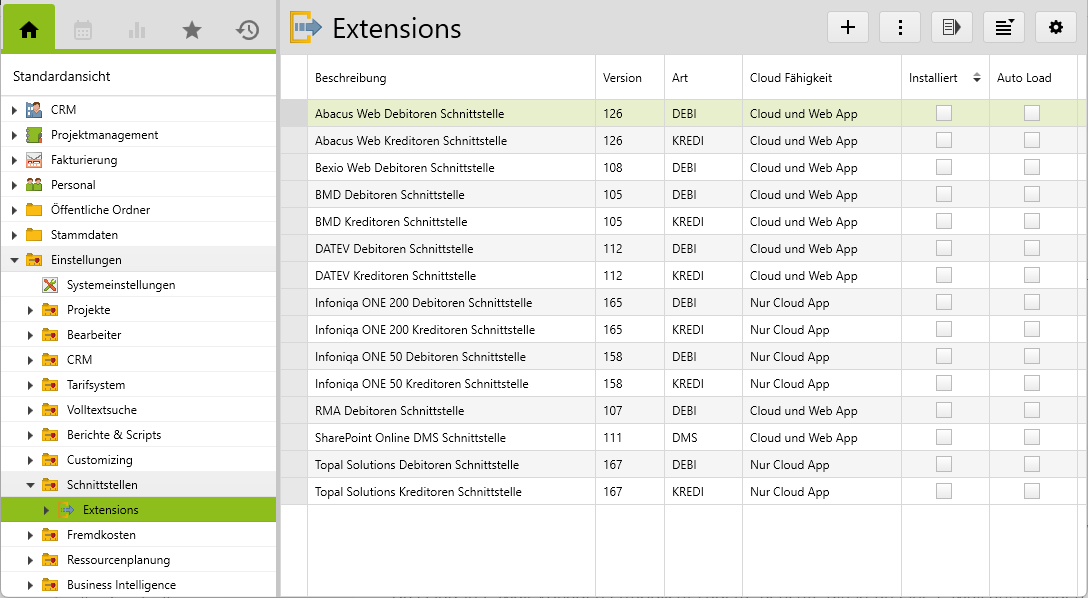Switch to the calendar tab icon
The width and height of the screenshot is (1088, 598).
pyautogui.click(x=83, y=30)
